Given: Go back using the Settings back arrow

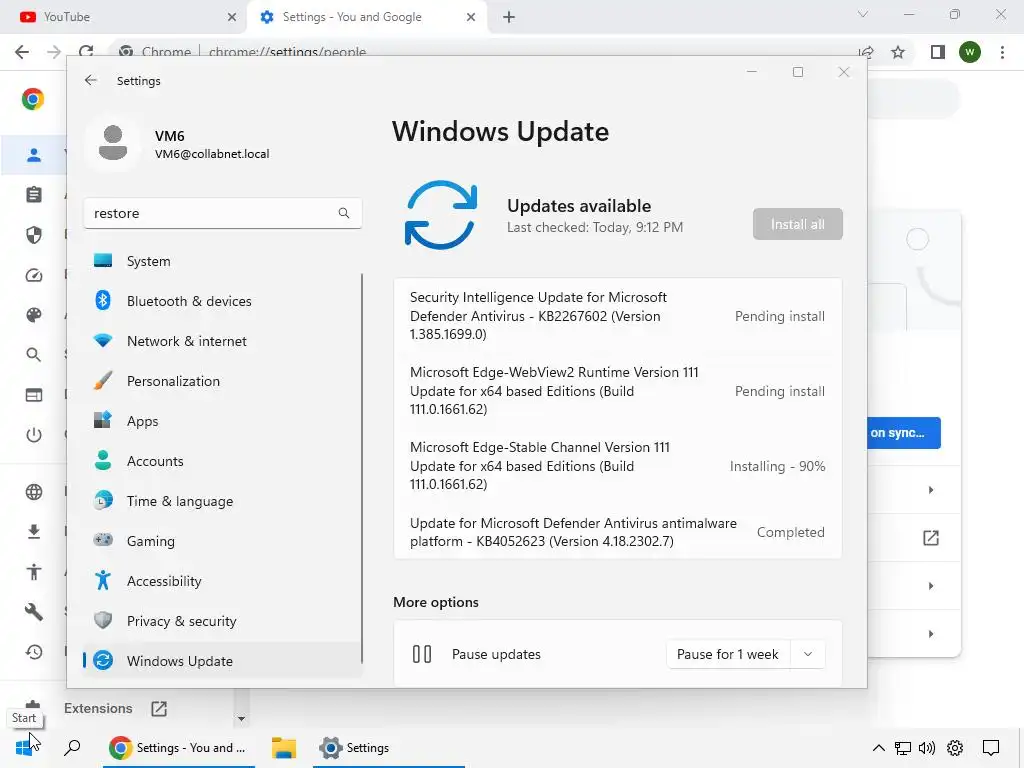Looking at the screenshot, I should pyautogui.click(x=91, y=80).
